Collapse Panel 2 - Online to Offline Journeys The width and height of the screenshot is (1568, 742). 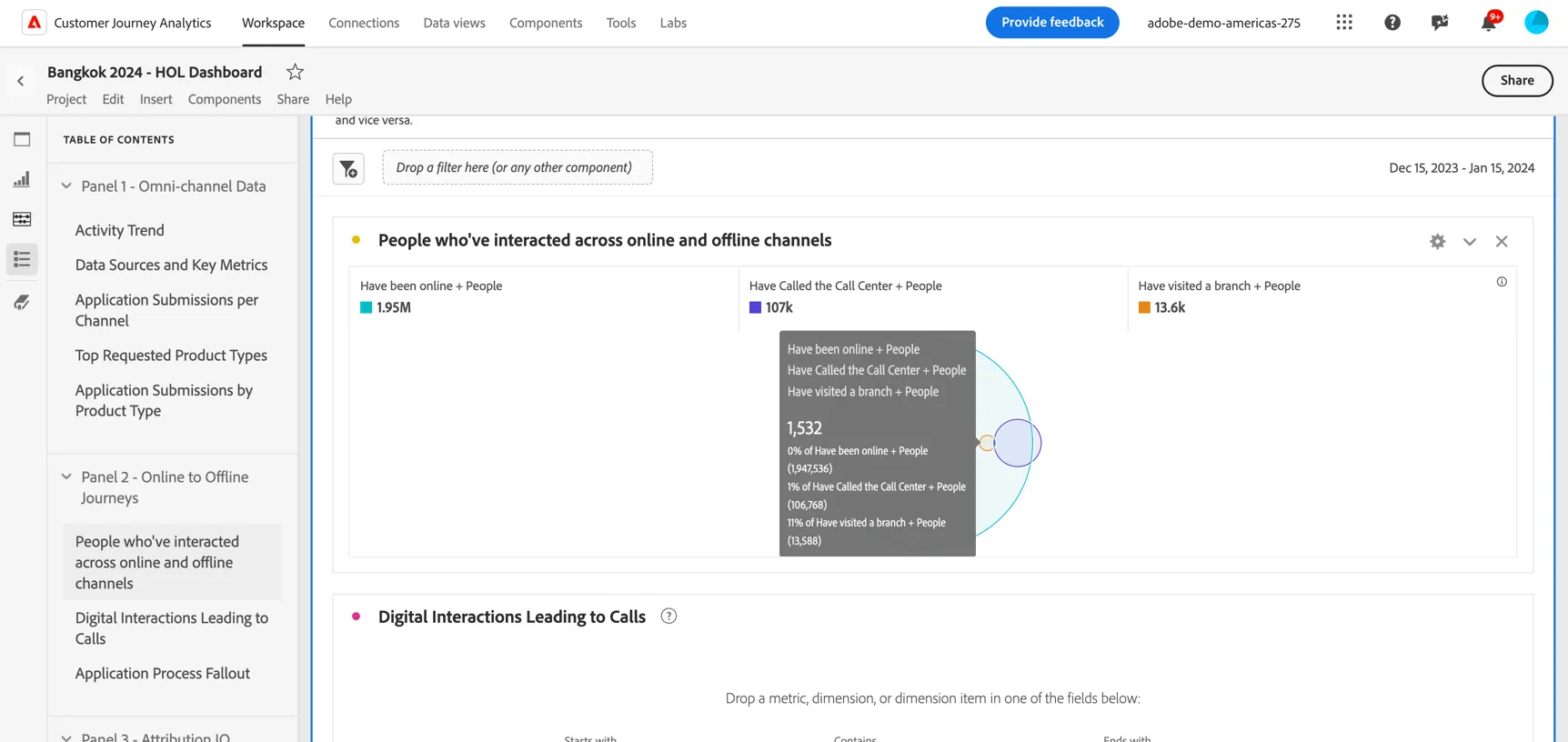[66, 476]
